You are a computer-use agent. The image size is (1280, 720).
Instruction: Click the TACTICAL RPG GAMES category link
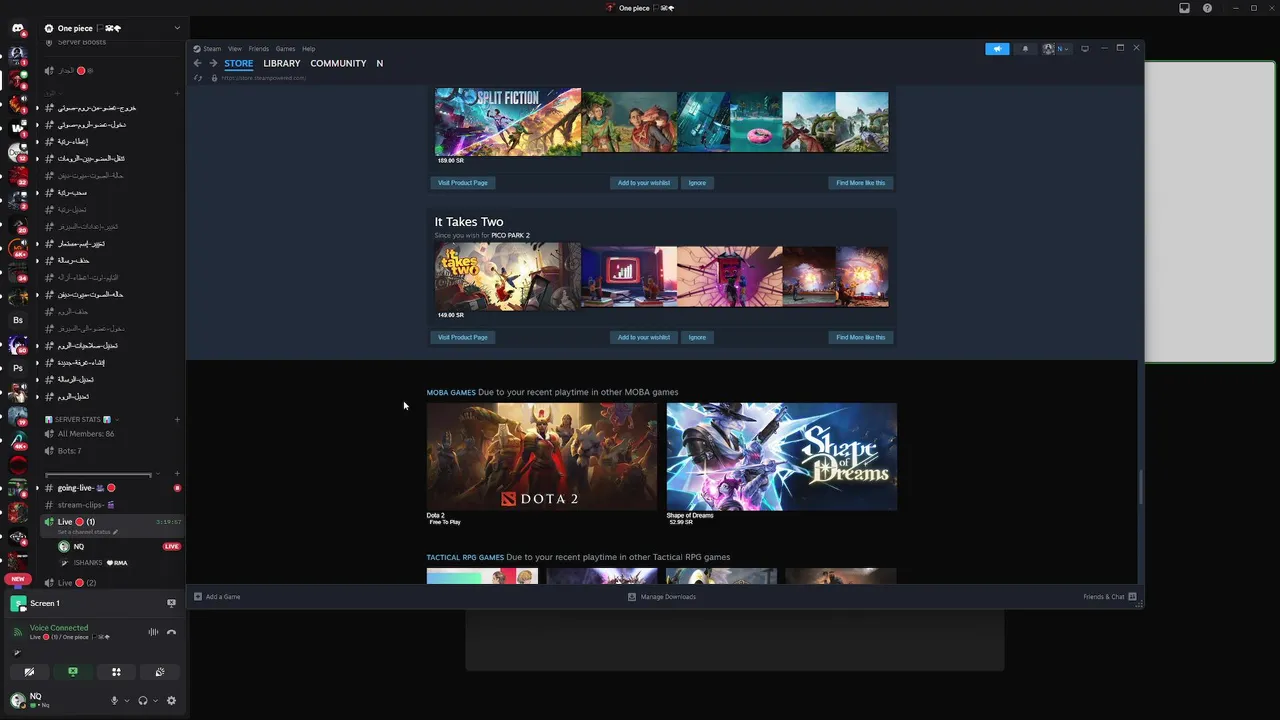coord(465,557)
